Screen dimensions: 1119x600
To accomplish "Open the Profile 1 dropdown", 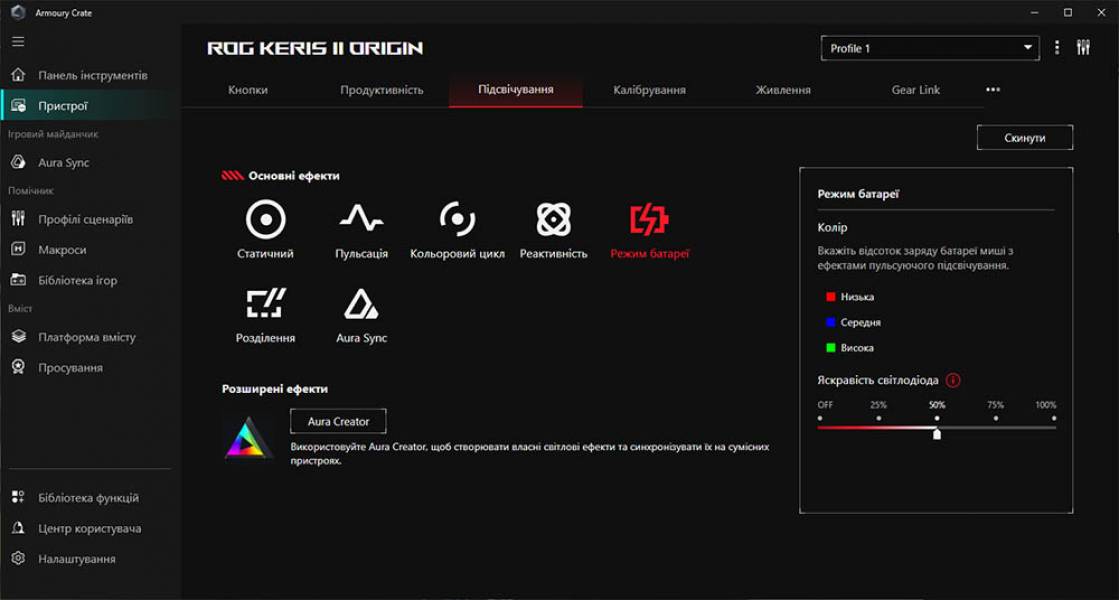I will tap(929, 47).
